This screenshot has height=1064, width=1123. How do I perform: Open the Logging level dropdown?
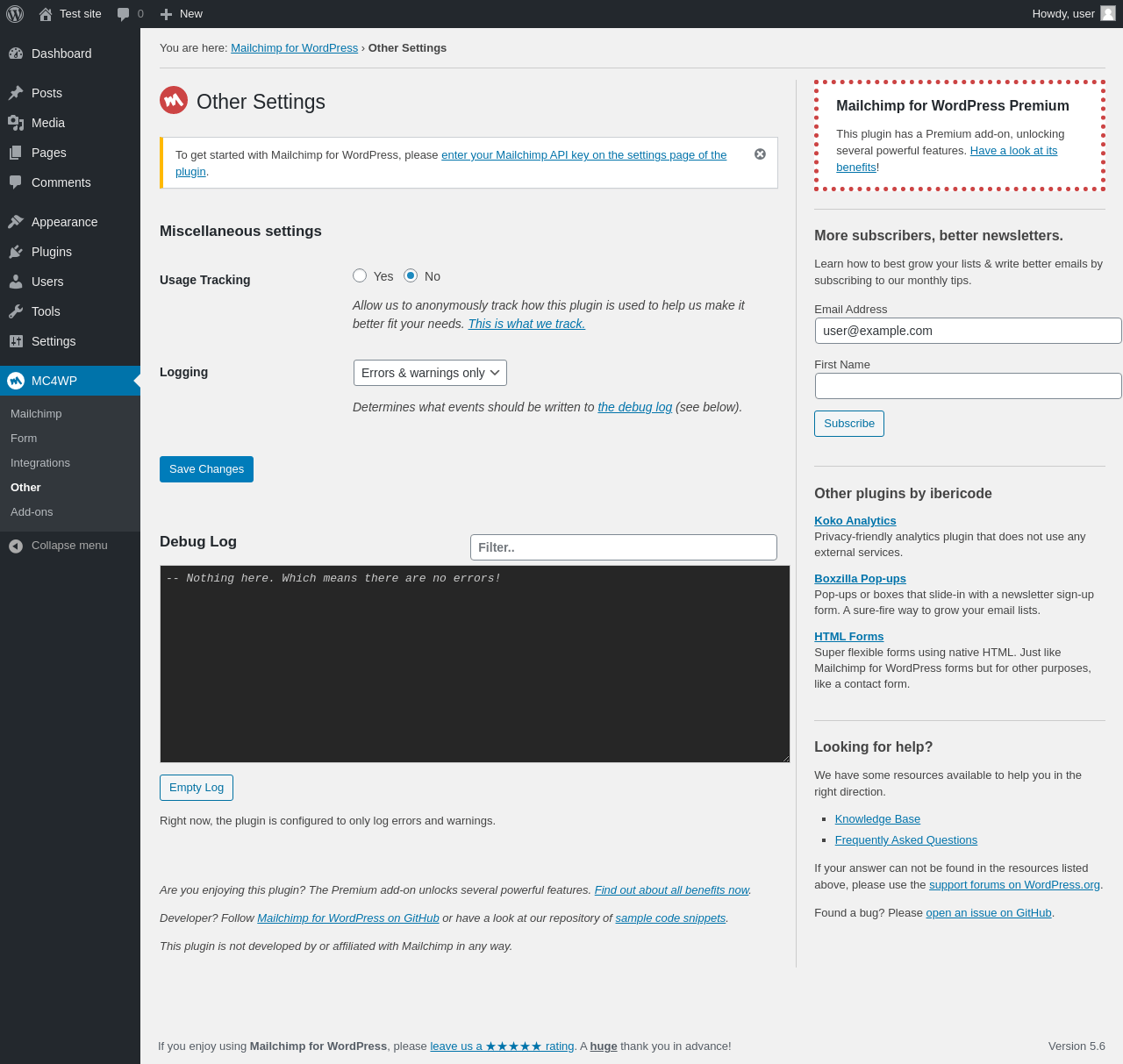430,373
